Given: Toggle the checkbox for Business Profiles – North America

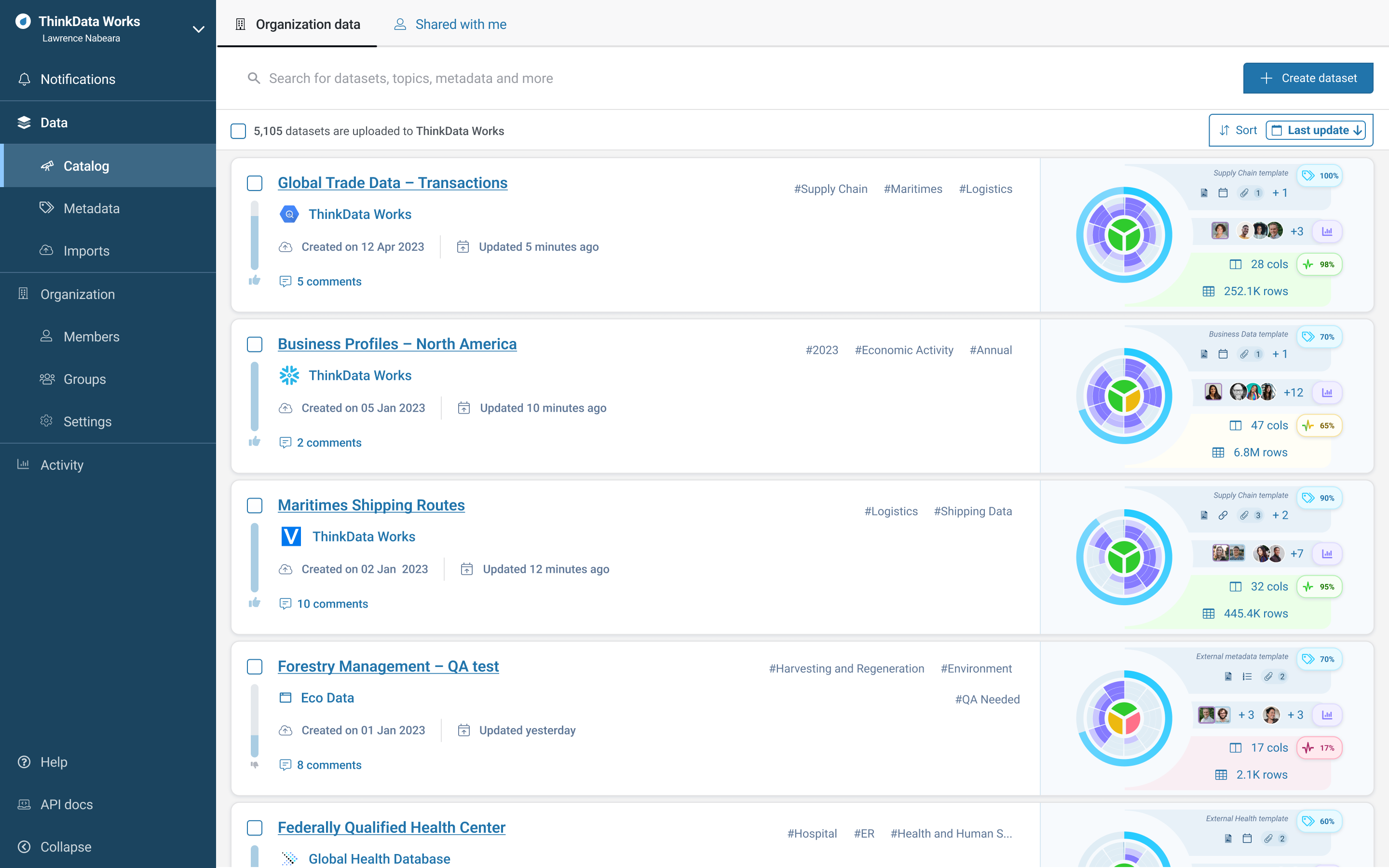Looking at the screenshot, I should [255, 344].
